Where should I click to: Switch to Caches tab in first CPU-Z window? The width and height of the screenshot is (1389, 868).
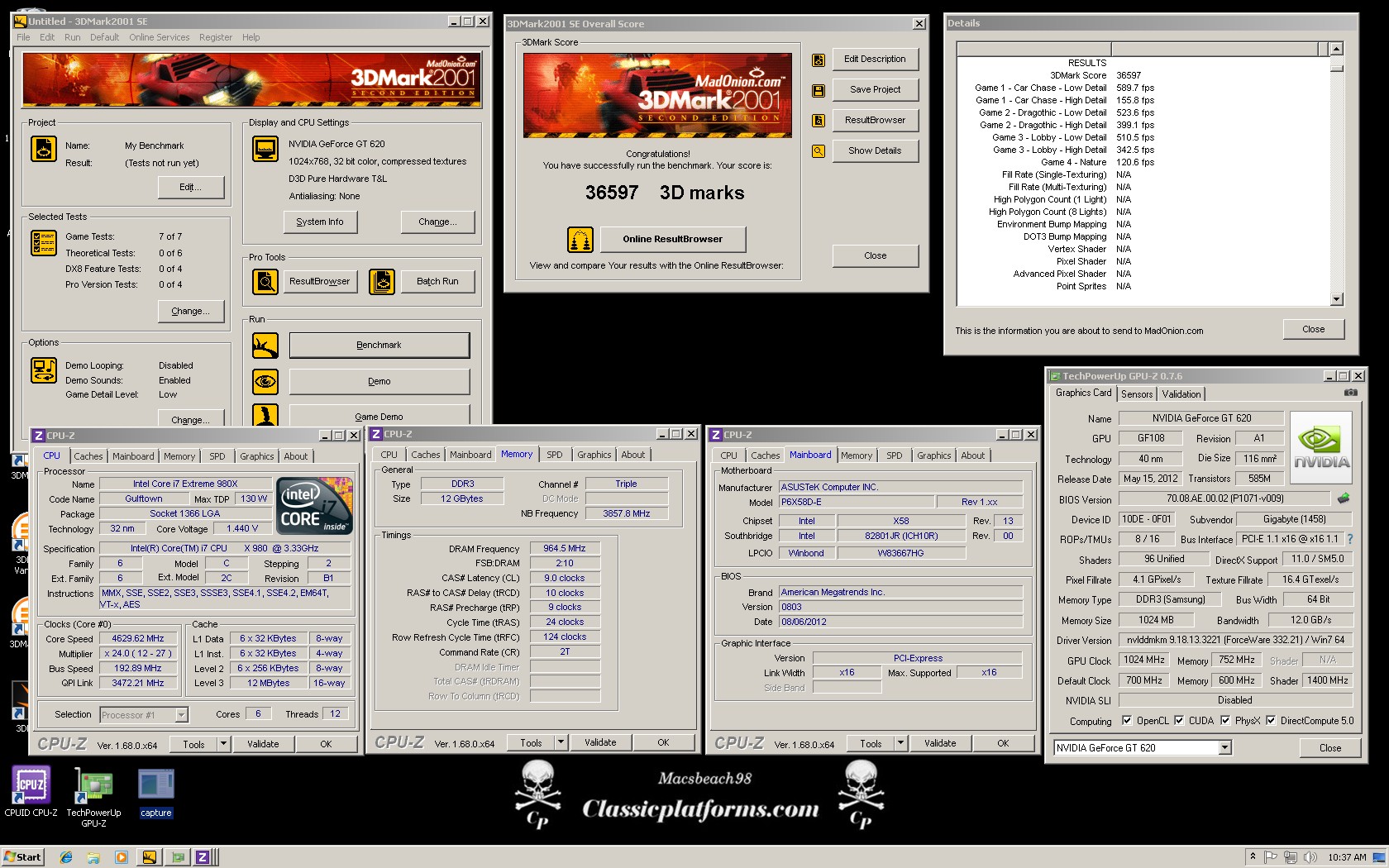click(x=88, y=456)
